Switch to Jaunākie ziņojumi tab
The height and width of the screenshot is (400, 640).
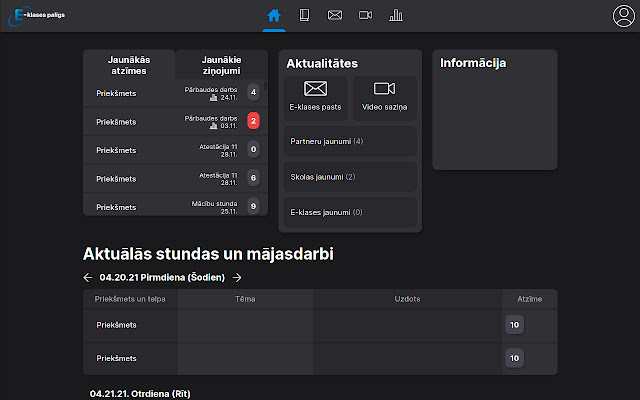click(x=222, y=65)
